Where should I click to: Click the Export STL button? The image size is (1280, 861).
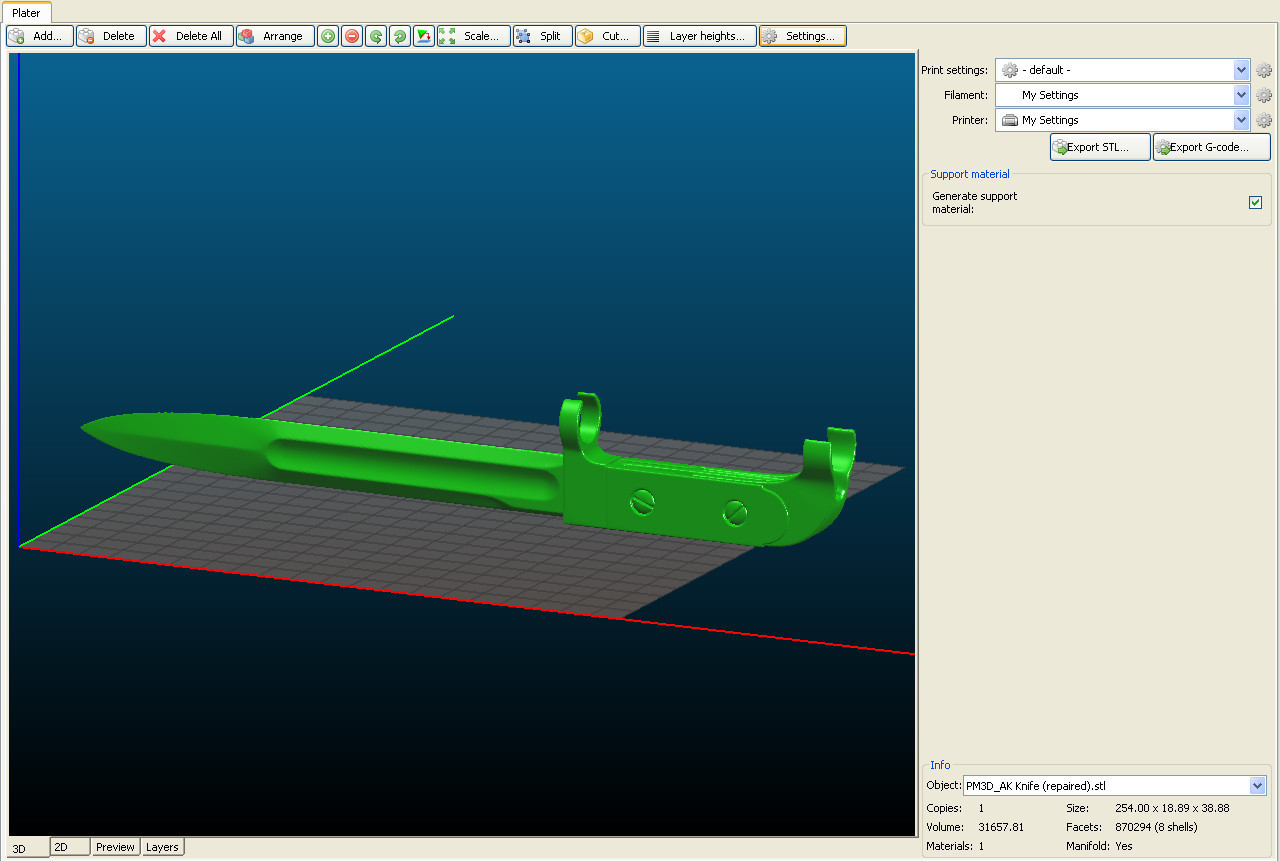[x=1099, y=147]
